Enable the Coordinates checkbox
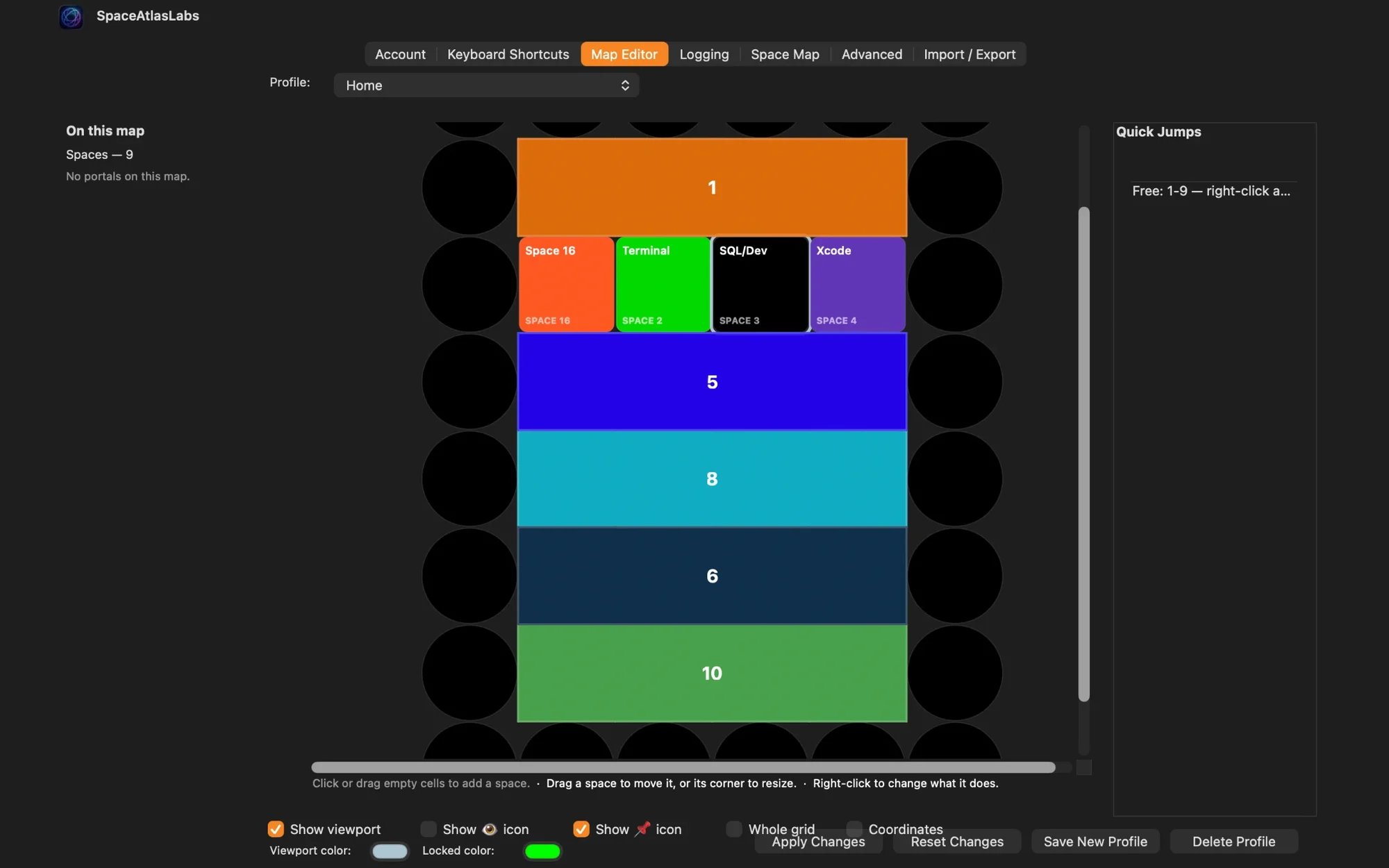1389x868 pixels. (x=854, y=829)
